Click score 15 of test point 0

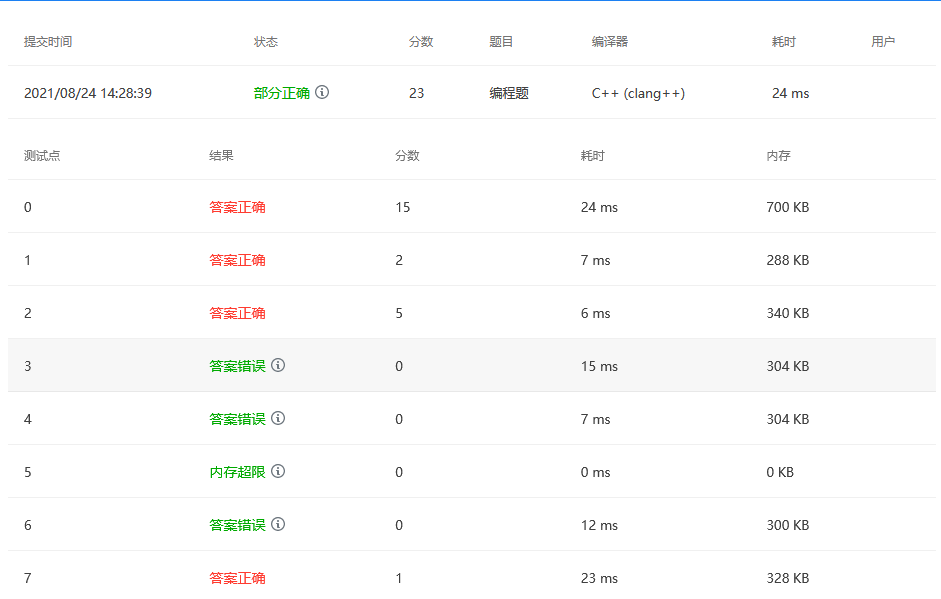pyautogui.click(x=403, y=207)
